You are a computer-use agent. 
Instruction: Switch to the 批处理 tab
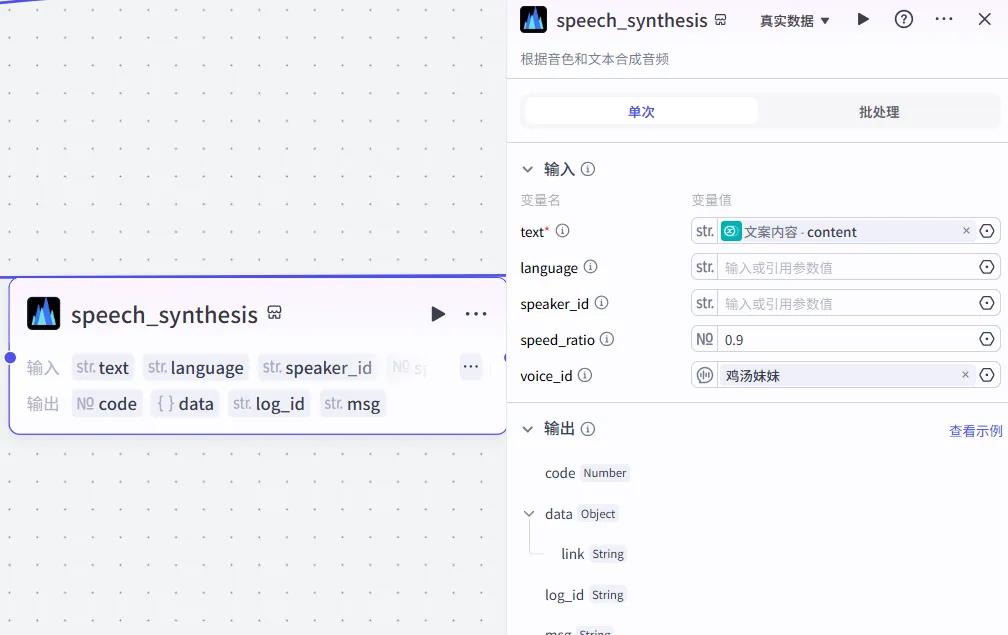(x=878, y=111)
